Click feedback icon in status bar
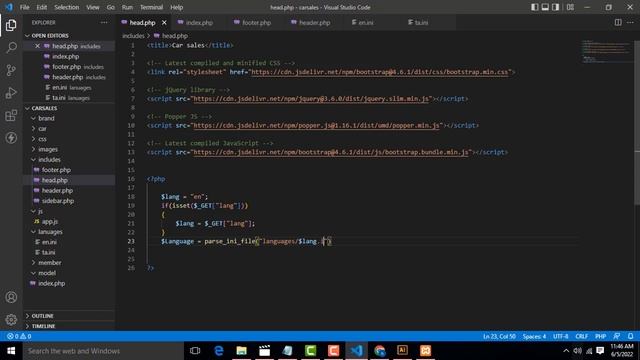640x360 pixels. click(x=616, y=336)
